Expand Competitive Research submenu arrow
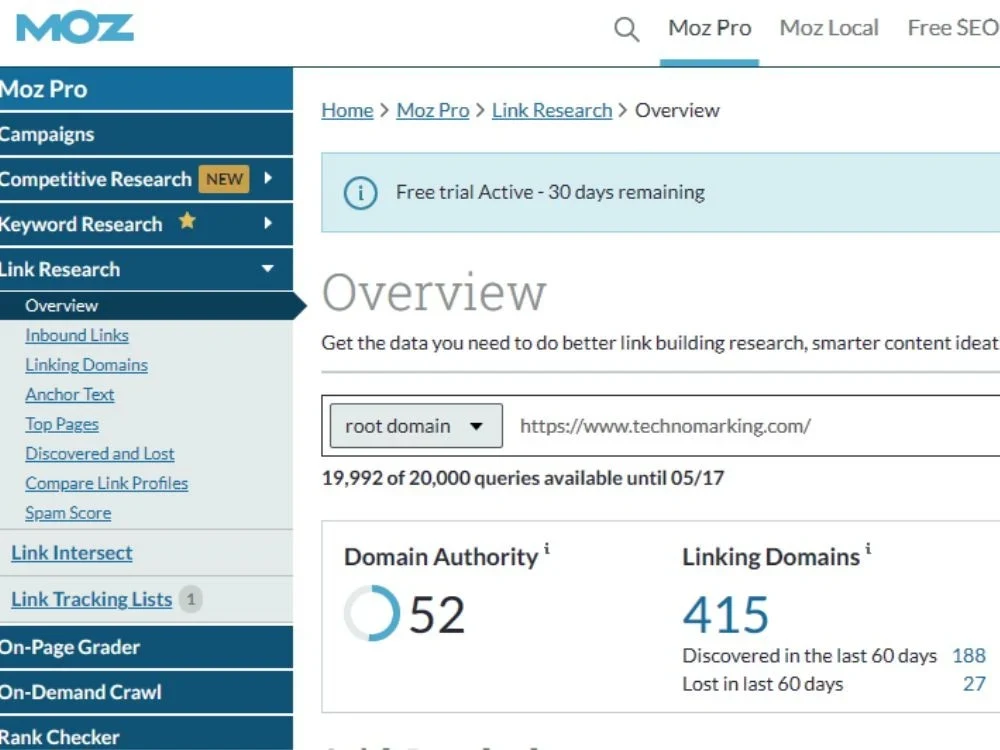Viewport: 1000px width, 750px height. click(268, 178)
